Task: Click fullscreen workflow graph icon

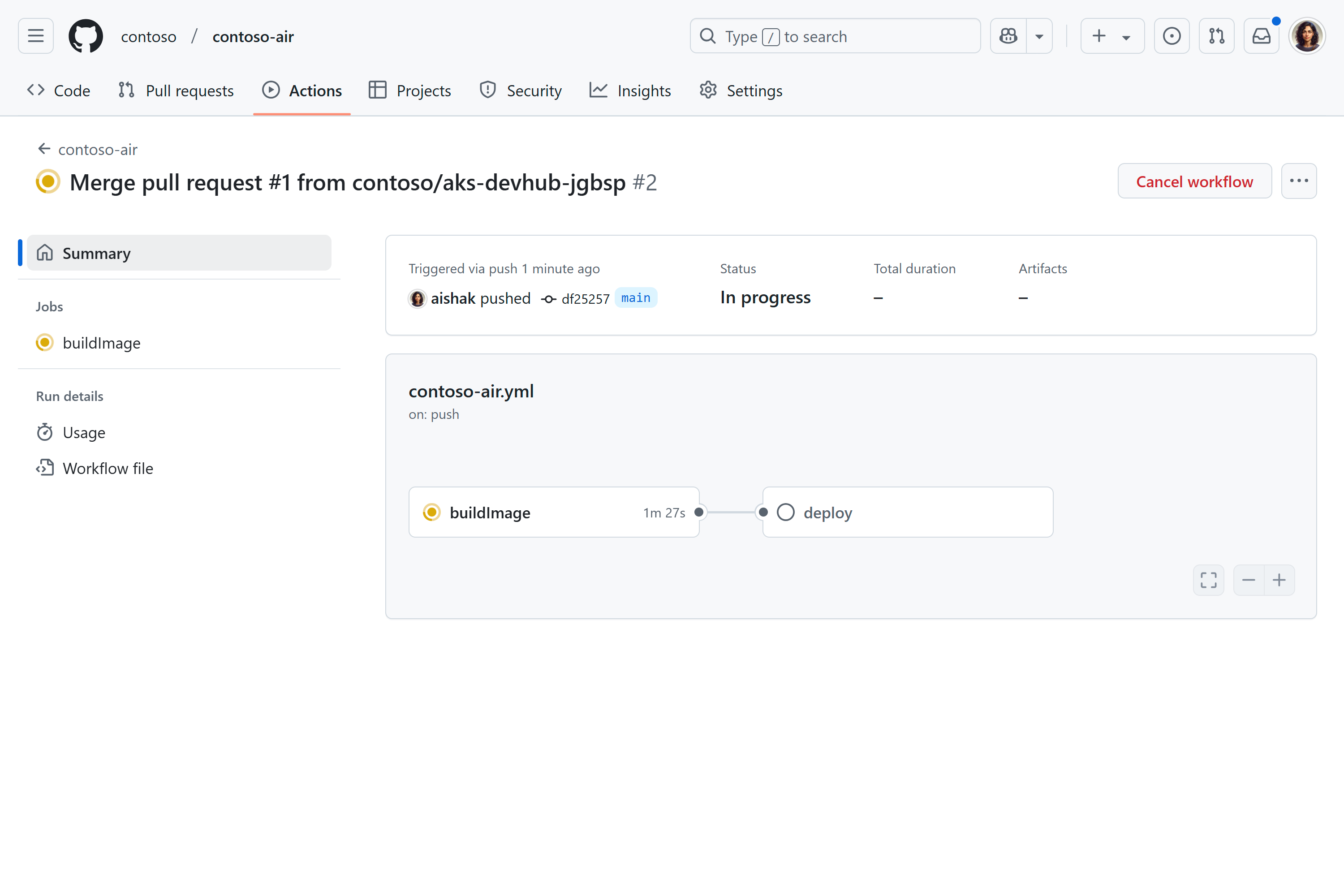Action: tap(1208, 580)
